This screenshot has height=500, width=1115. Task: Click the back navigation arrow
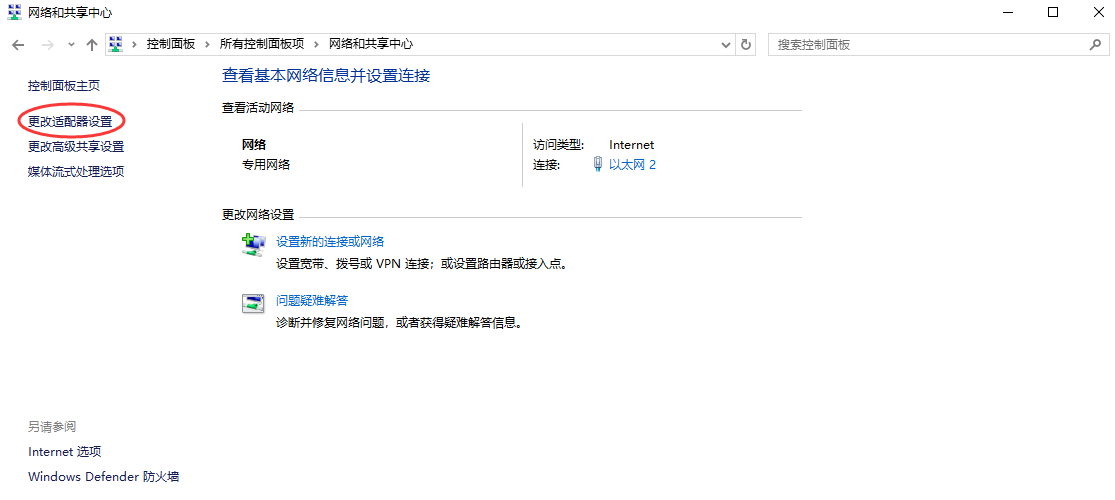pos(18,45)
